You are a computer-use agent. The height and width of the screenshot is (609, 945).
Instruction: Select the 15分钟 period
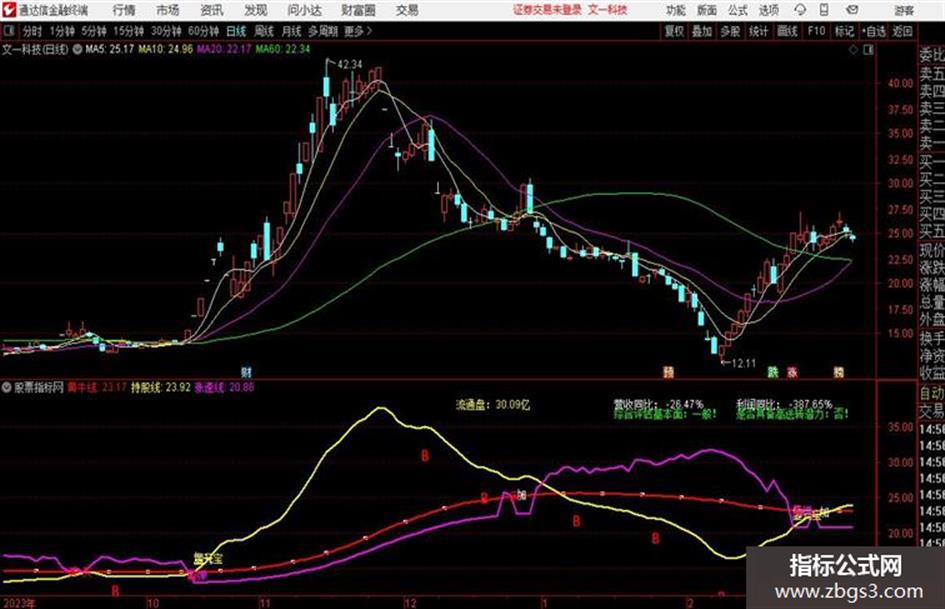128,31
